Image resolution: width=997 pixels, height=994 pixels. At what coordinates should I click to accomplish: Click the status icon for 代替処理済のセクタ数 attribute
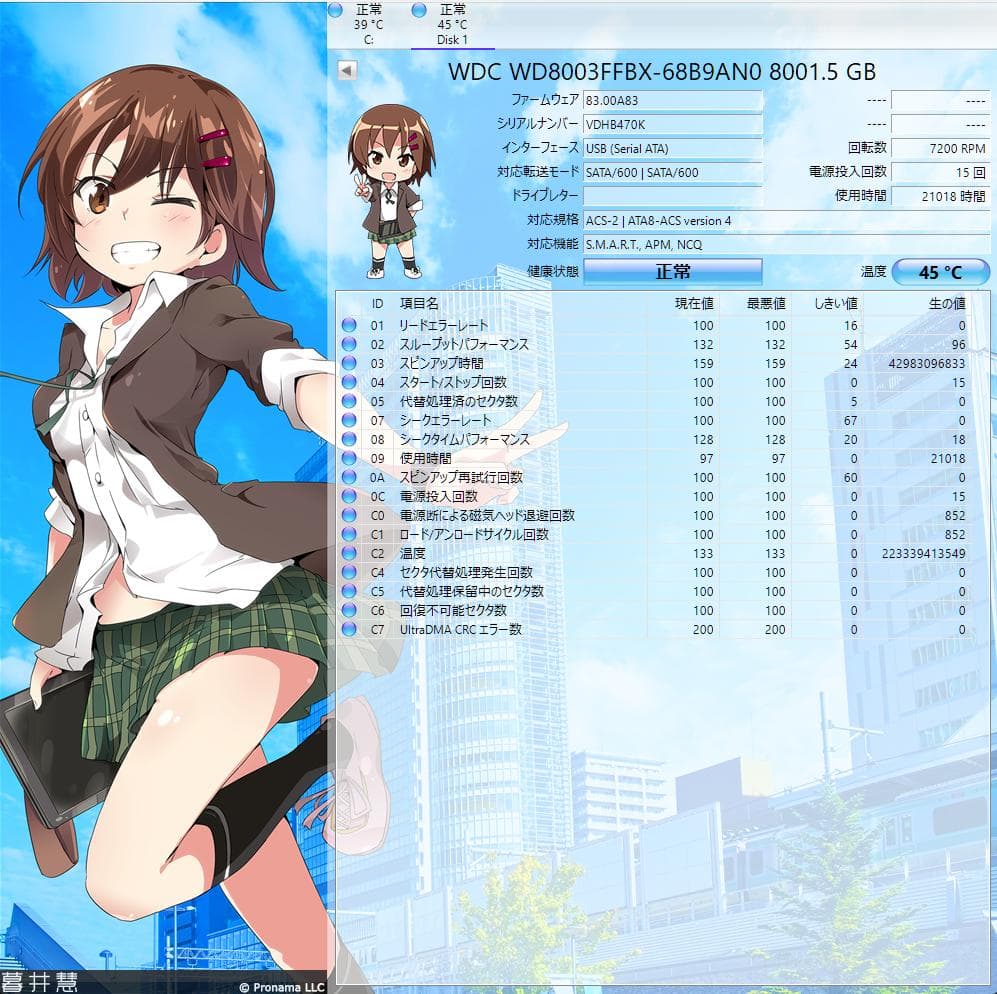click(348, 401)
